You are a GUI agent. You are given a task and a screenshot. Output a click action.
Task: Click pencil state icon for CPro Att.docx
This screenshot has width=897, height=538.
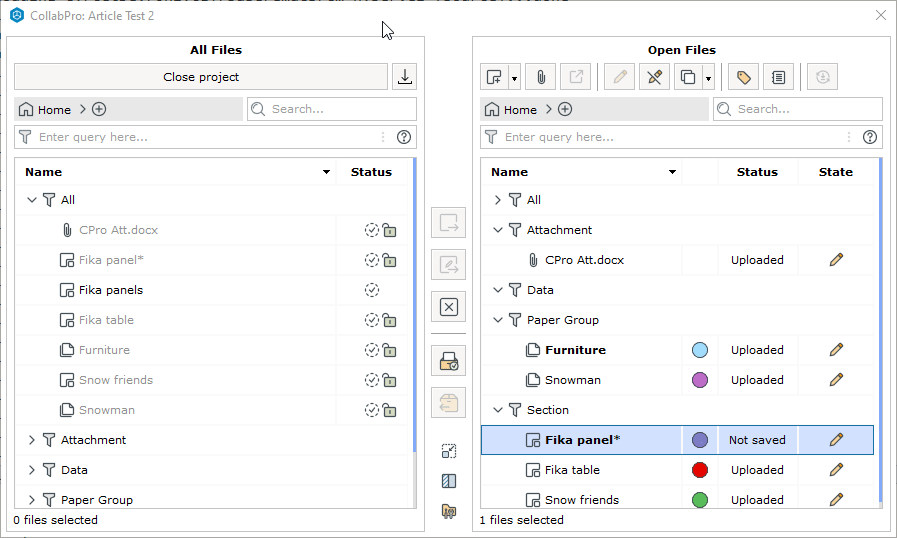[836, 260]
